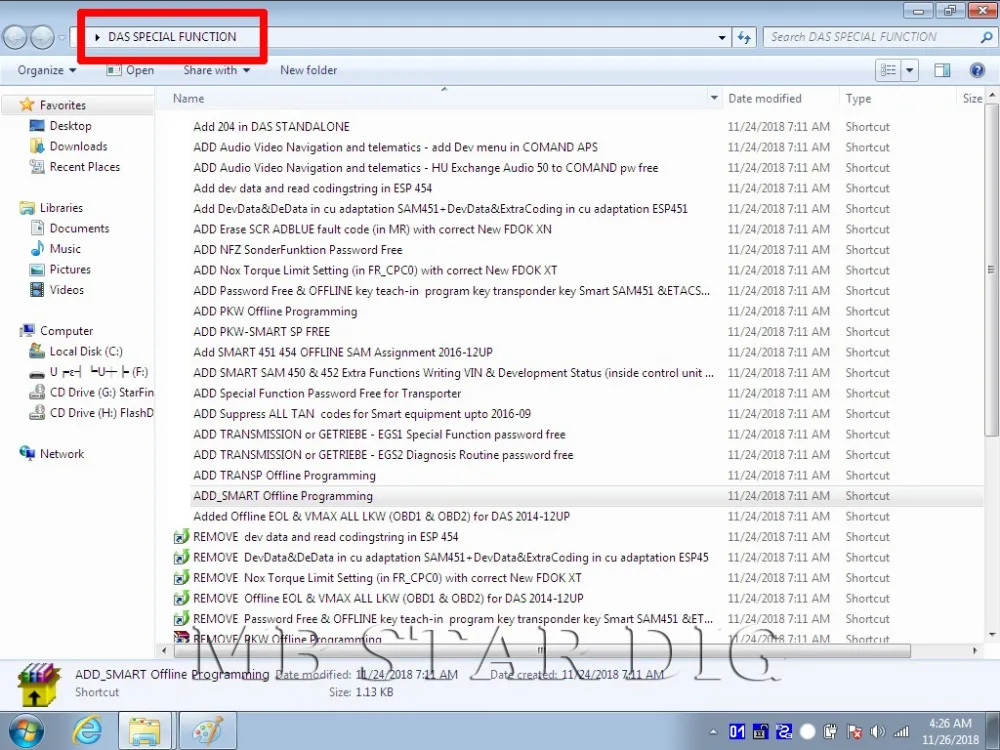This screenshot has width=1000, height=750.
Task: Open the Name column filter dropdown
Action: tap(714, 98)
